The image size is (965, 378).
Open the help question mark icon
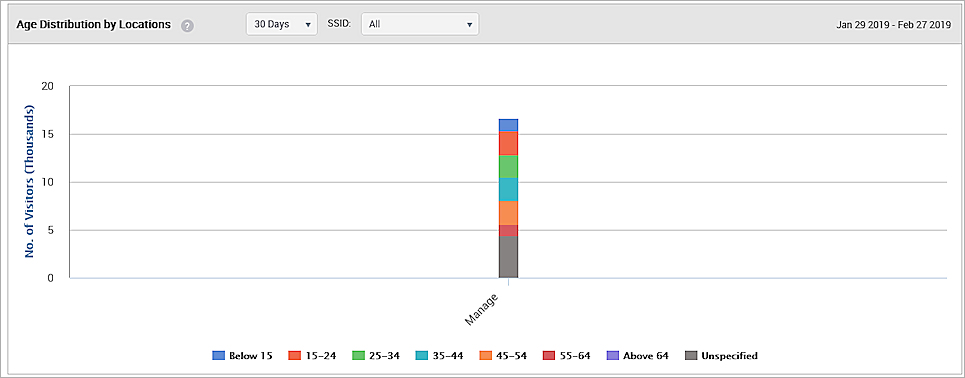click(188, 26)
